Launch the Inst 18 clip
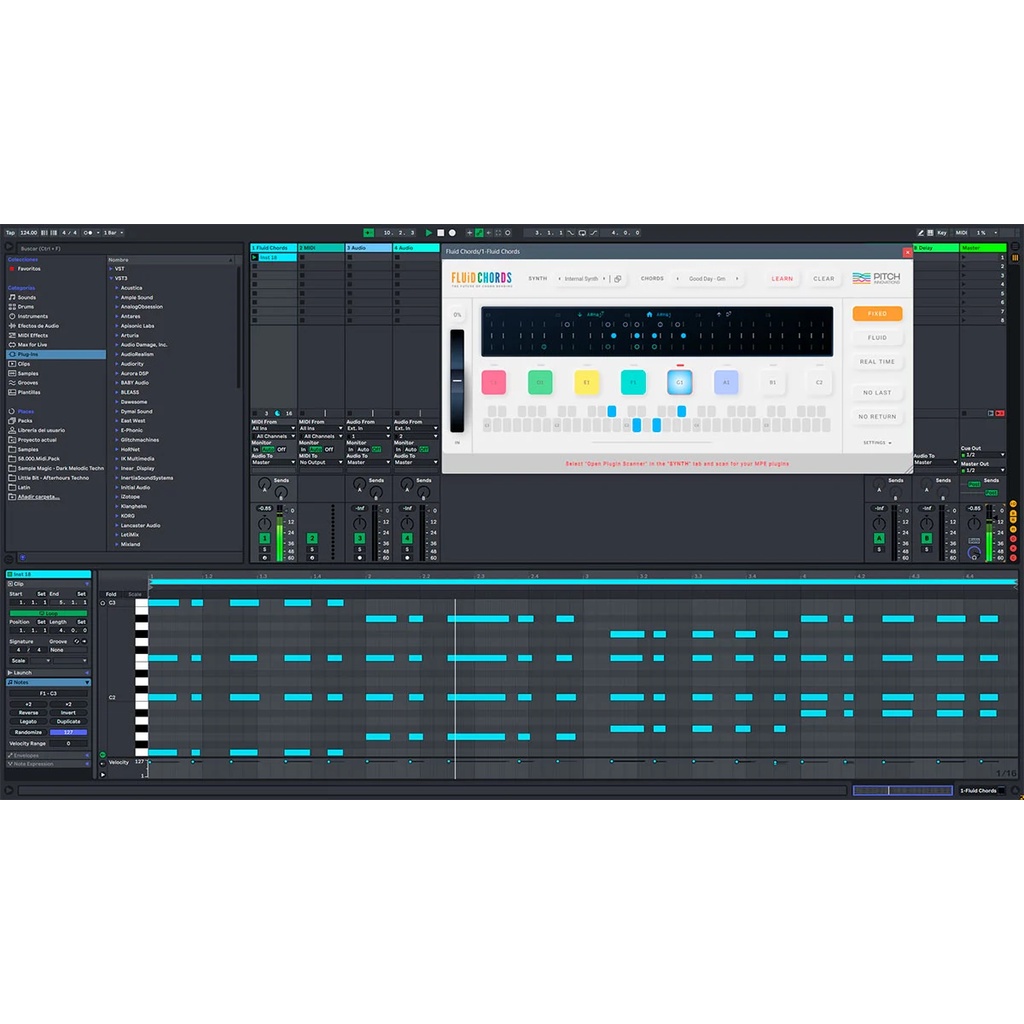The height and width of the screenshot is (1024, 1024). coord(255,257)
